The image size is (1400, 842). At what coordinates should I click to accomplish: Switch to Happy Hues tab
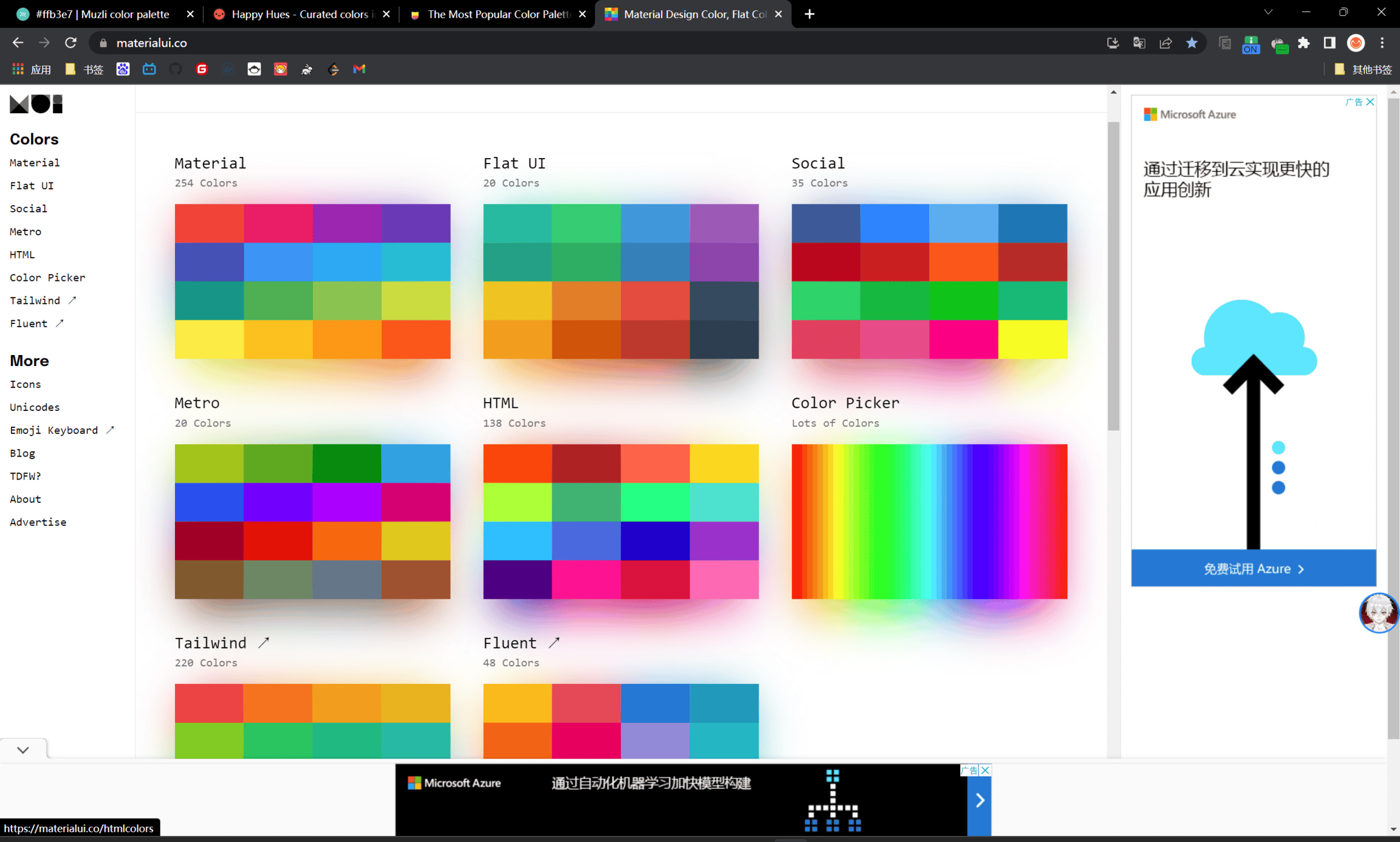coord(300,14)
